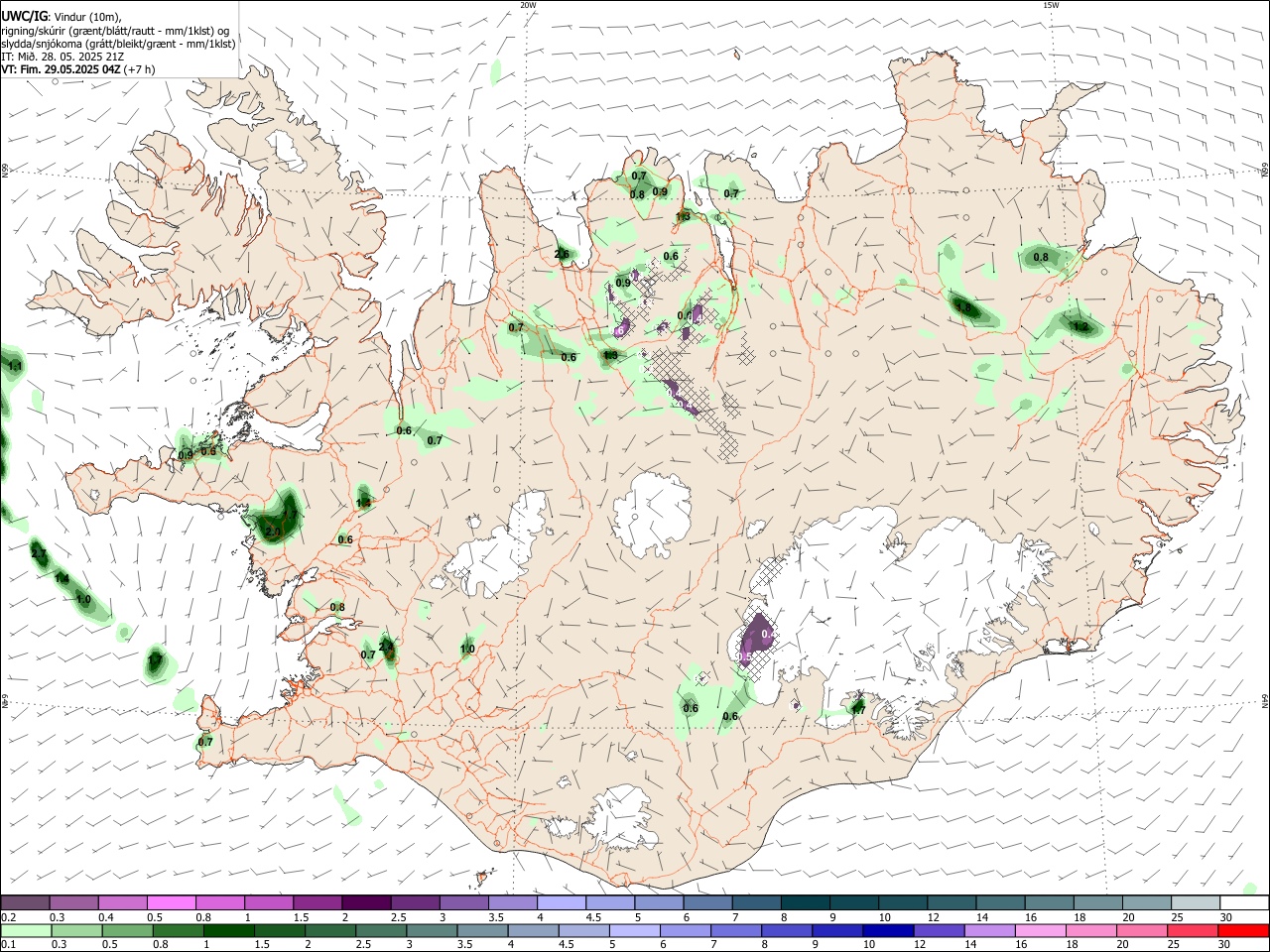
Task: Click the VT: Fim. 29.05.2025 04Z (+7 h) line
Action: click(x=76, y=69)
